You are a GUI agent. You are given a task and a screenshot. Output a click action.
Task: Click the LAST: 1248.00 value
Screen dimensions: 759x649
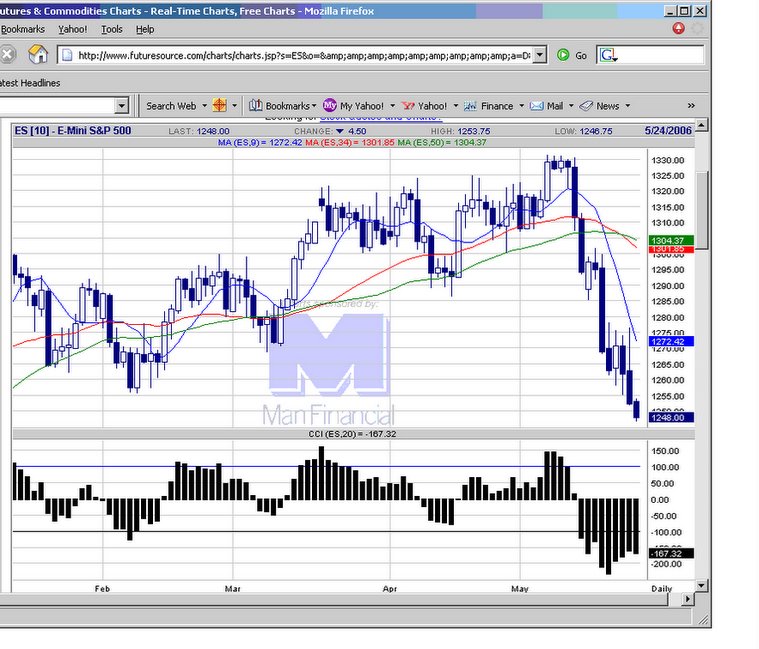(199, 131)
